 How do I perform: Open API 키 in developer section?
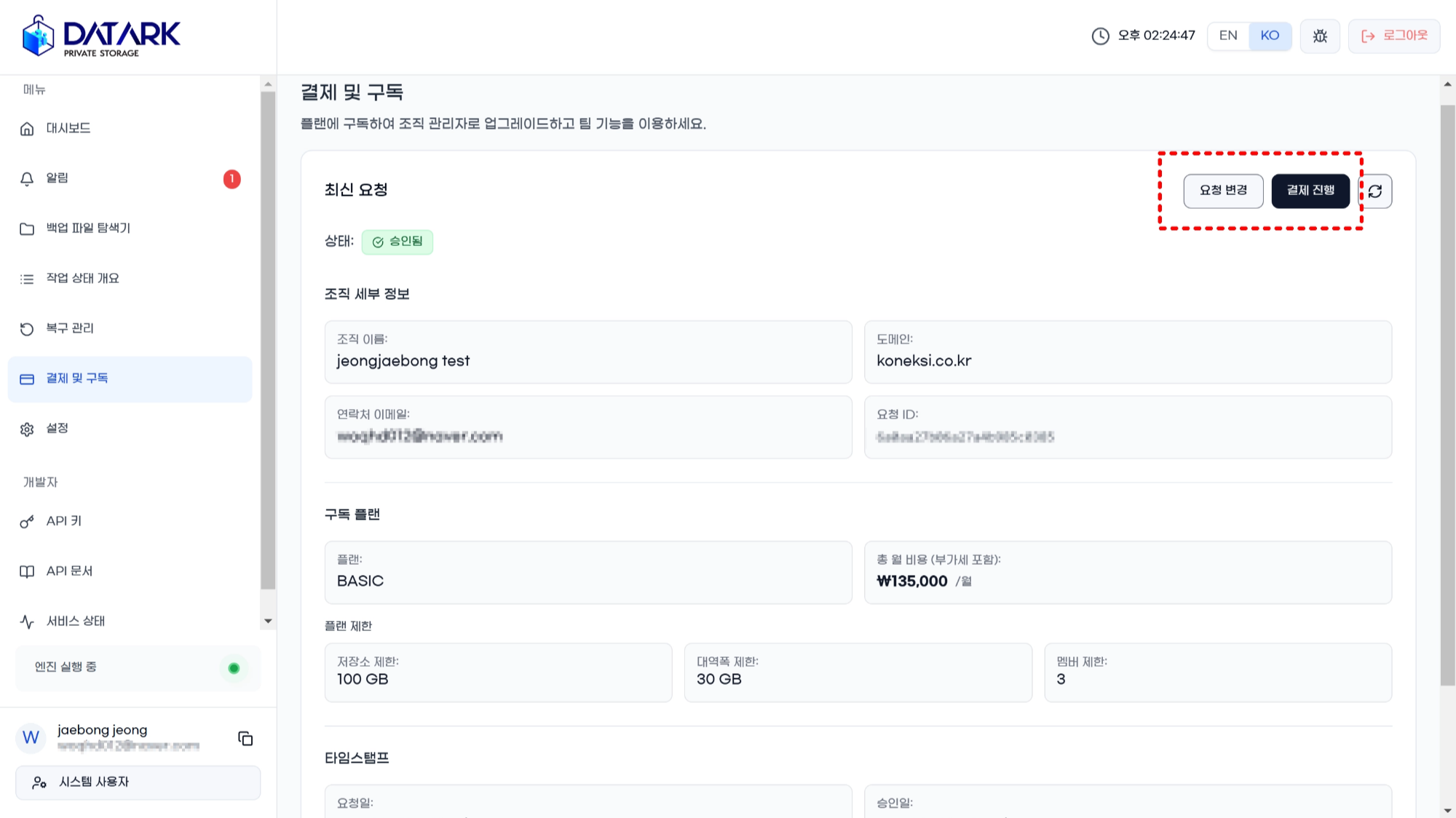tap(130, 522)
